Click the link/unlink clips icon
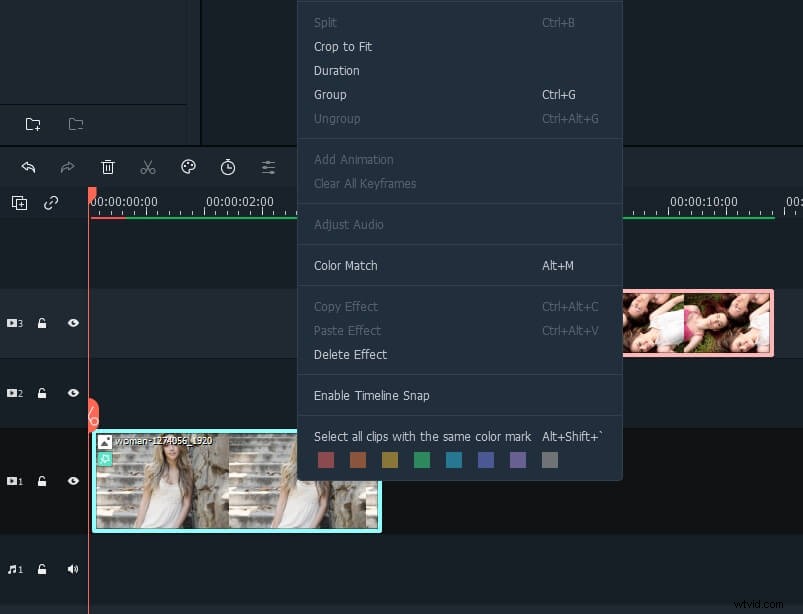803x614 pixels. click(x=51, y=202)
